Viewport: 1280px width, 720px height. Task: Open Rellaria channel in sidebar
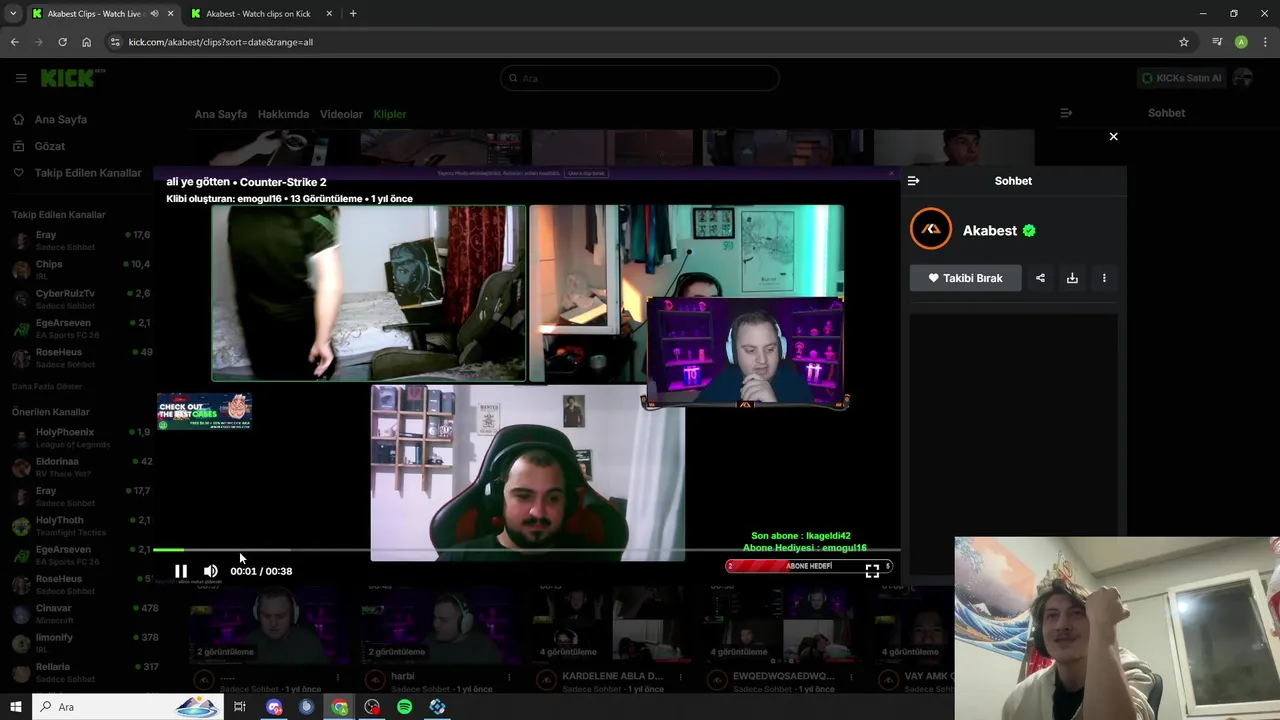pyautogui.click(x=80, y=672)
